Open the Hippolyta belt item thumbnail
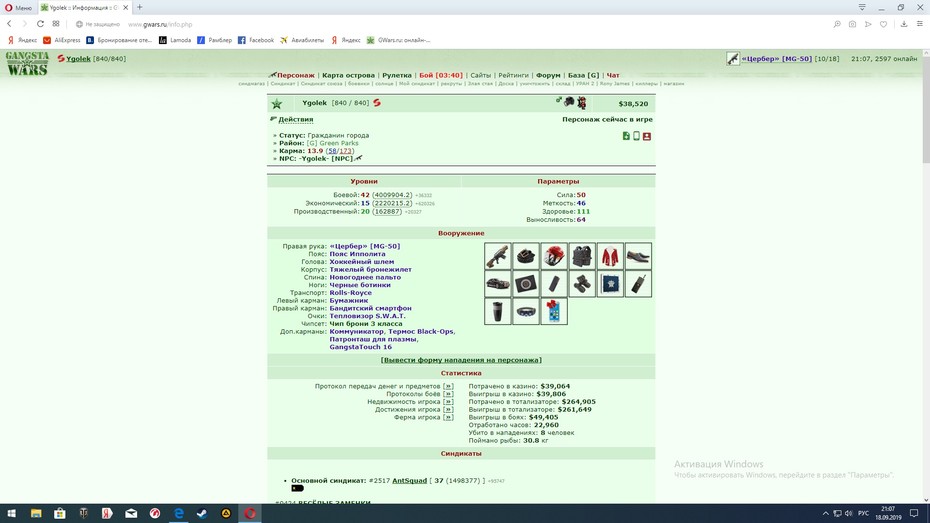The width and height of the screenshot is (930, 523). pos(525,256)
